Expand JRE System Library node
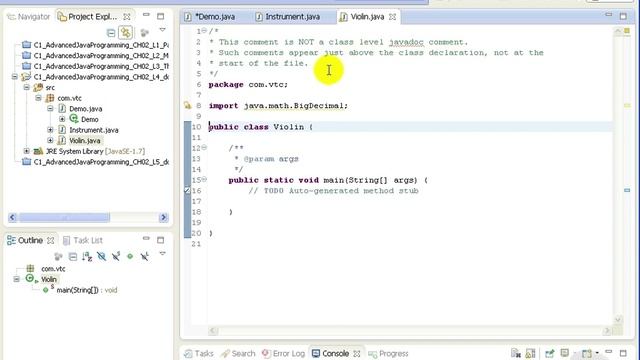This screenshot has height=360, width=640. 27,151
